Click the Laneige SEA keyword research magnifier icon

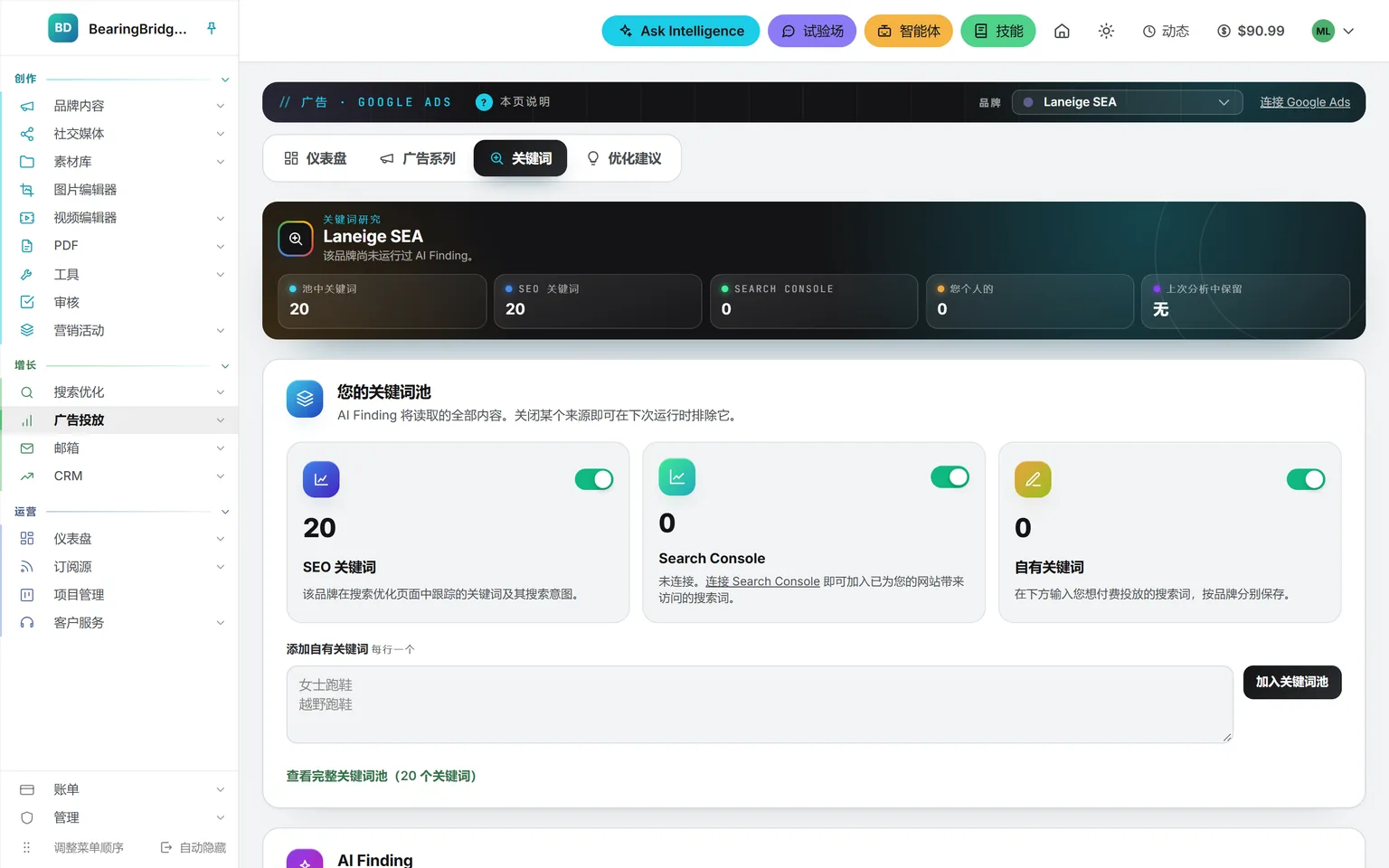[x=296, y=239]
